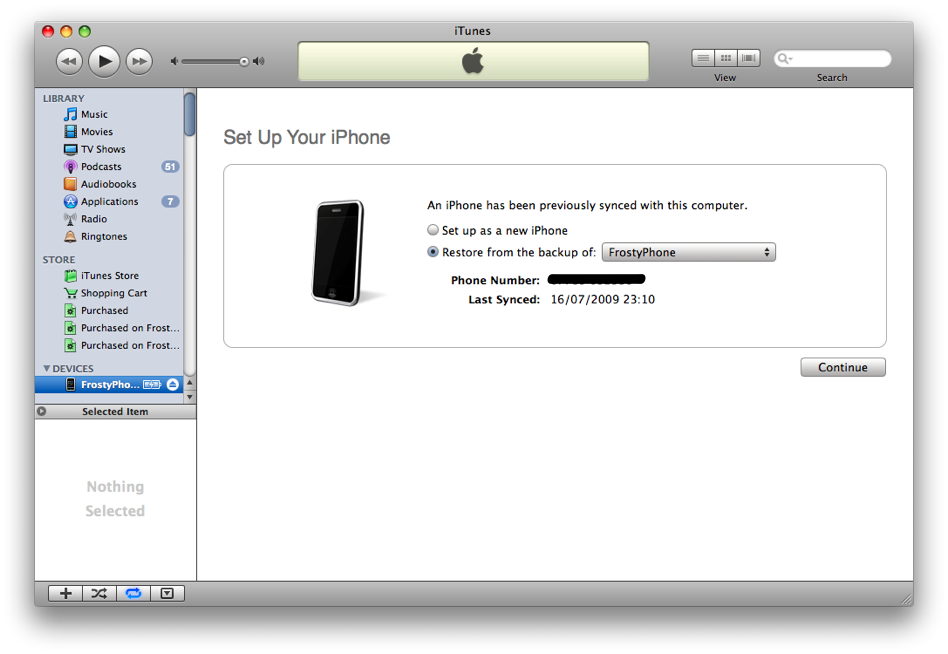The image size is (948, 654).
Task: Select 'Set up as a new iPhone'
Action: point(433,230)
